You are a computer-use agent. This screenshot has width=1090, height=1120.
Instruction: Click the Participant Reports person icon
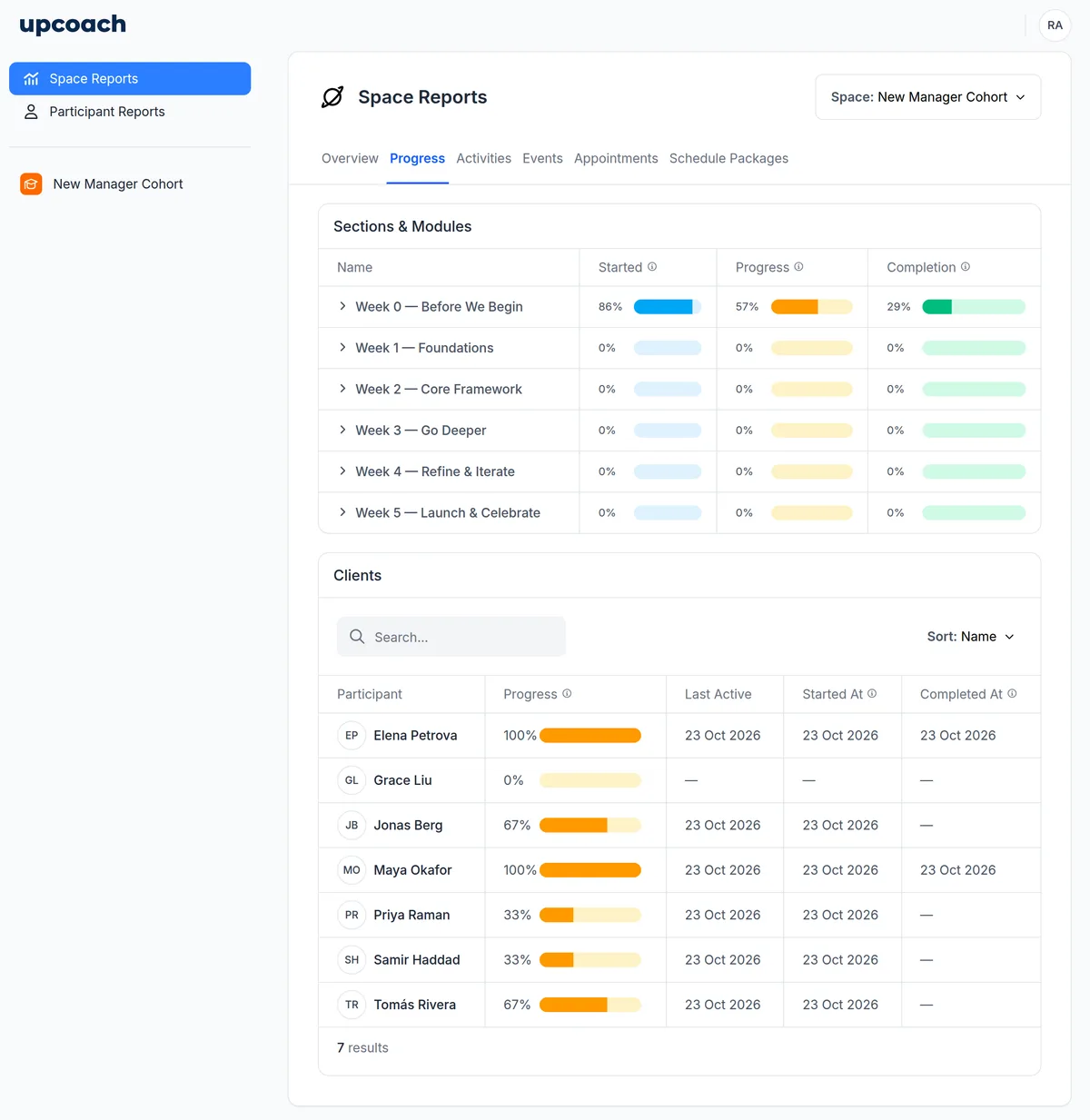click(31, 112)
